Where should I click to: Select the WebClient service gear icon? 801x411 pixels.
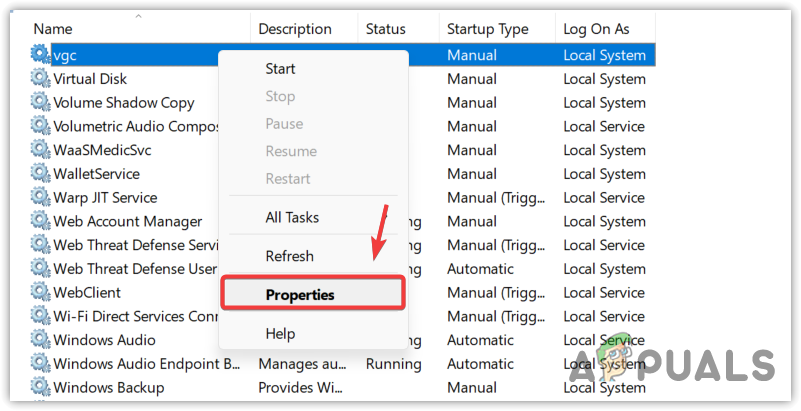click(40, 293)
